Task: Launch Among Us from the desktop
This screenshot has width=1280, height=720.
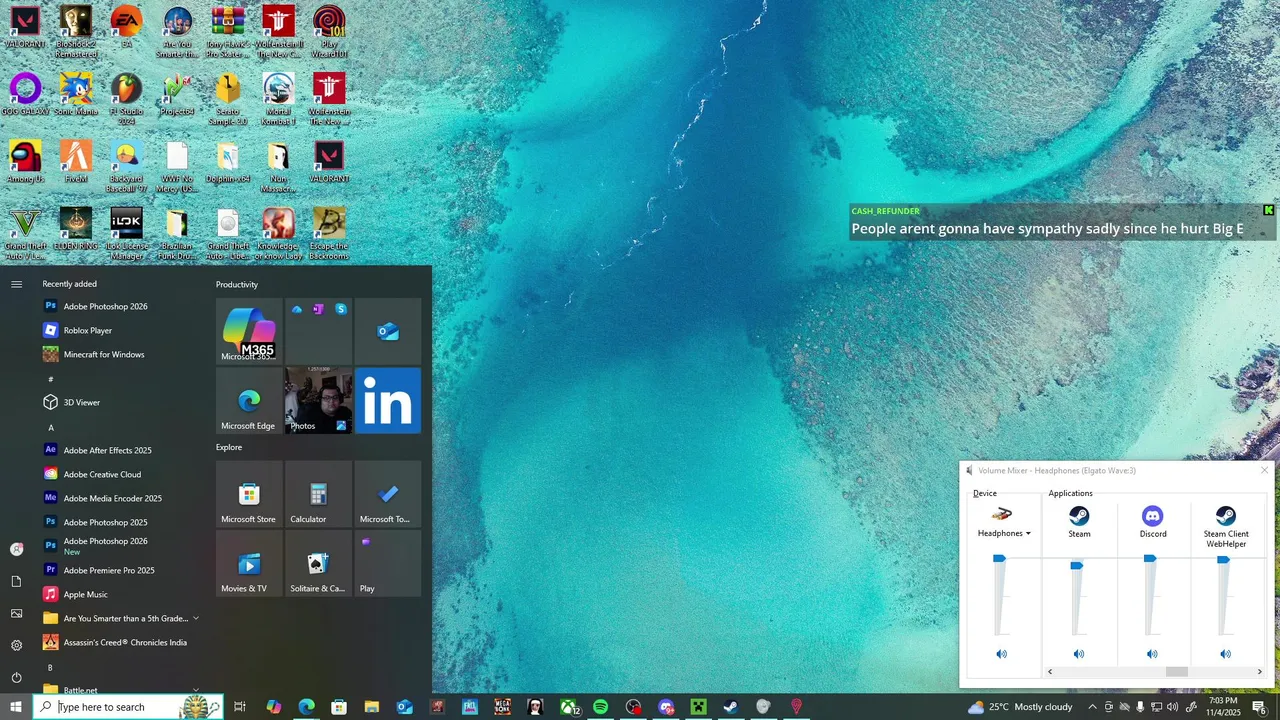Action: click(x=25, y=162)
